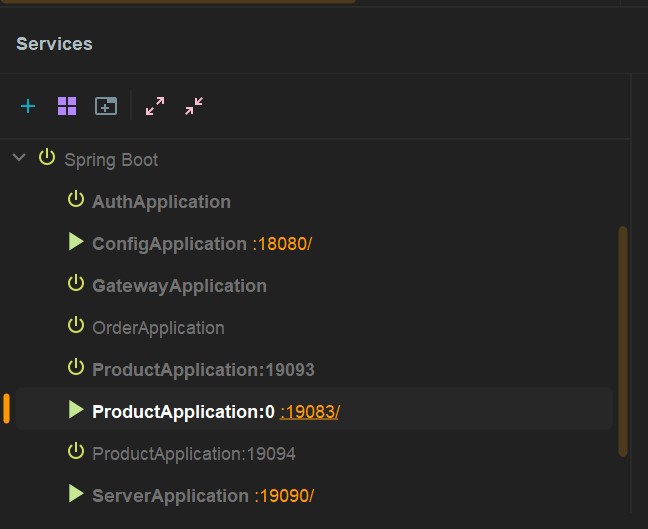Click the Services panel title
This screenshot has width=648, height=529.
click(54, 44)
